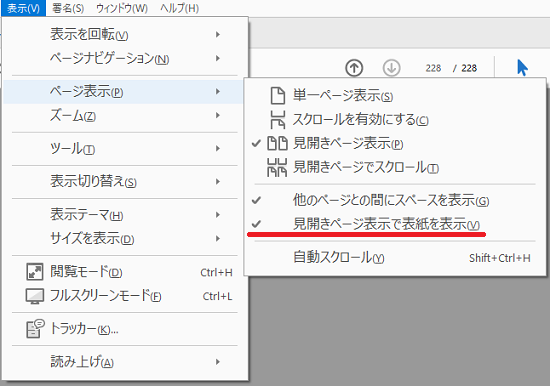
Task: Open the ヘルプ(H) menu
Action: (180, 8)
